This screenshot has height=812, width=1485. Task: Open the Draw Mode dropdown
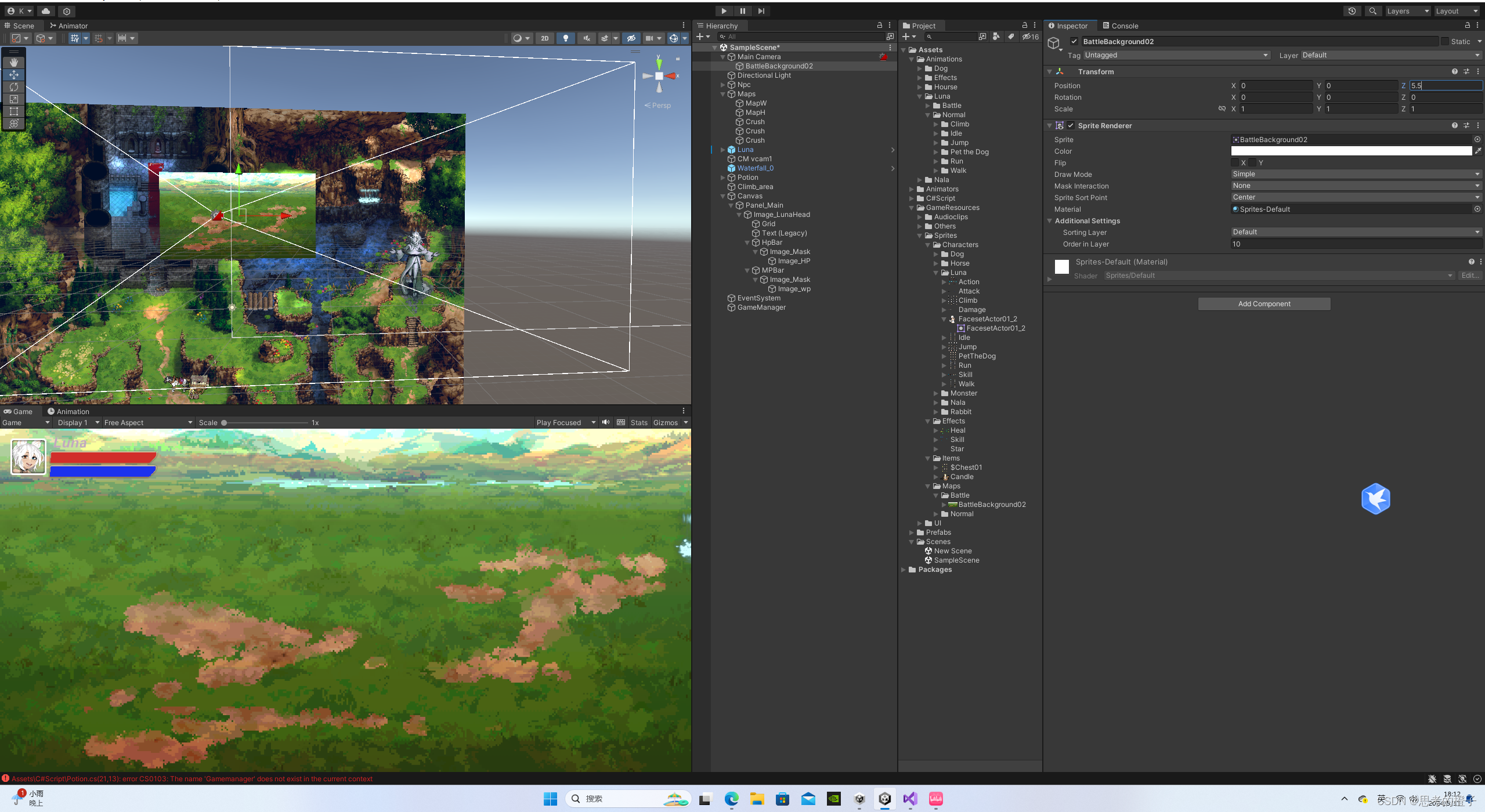[1356, 174]
